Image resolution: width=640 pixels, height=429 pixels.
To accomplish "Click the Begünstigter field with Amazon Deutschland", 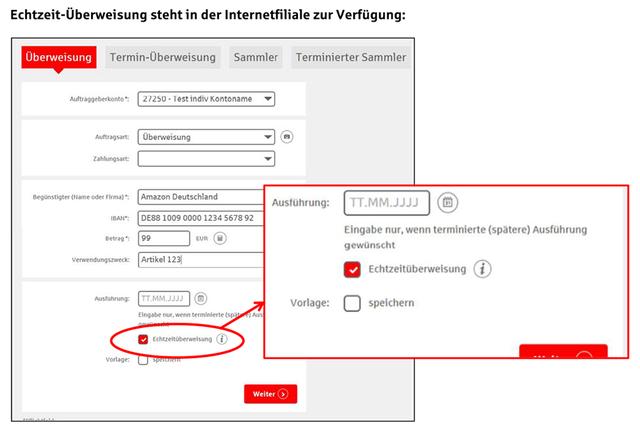I will pyautogui.click(x=201, y=197).
